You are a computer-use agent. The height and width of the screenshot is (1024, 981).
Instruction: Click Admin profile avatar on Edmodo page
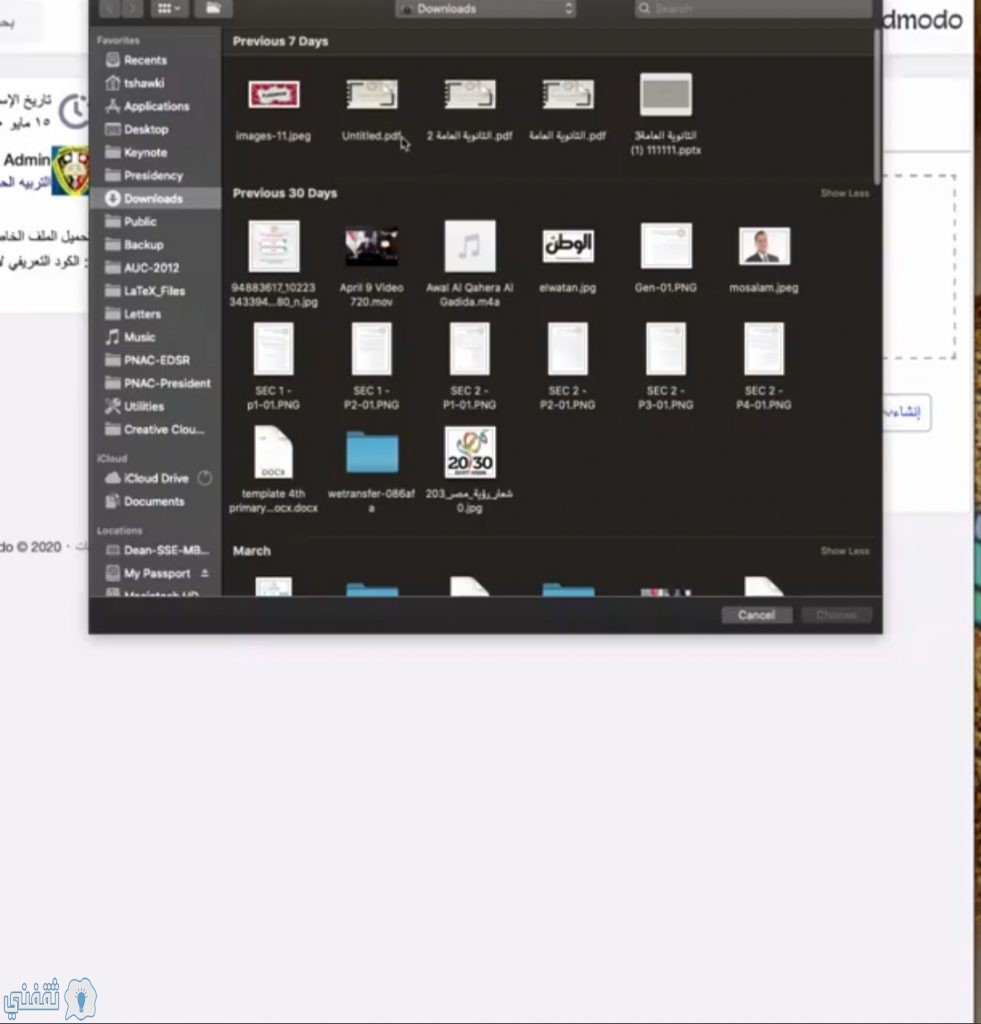coord(70,171)
